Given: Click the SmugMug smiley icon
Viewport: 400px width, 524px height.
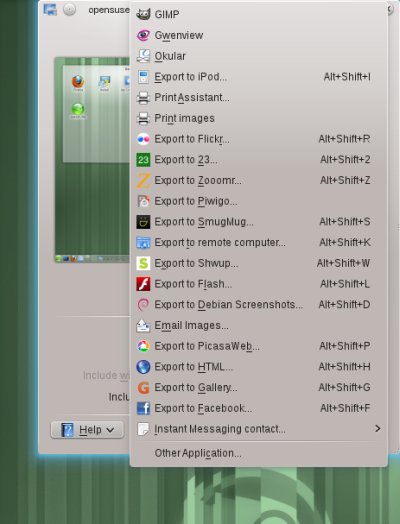Looking at the screenshot, I should (x=143, y=222).
